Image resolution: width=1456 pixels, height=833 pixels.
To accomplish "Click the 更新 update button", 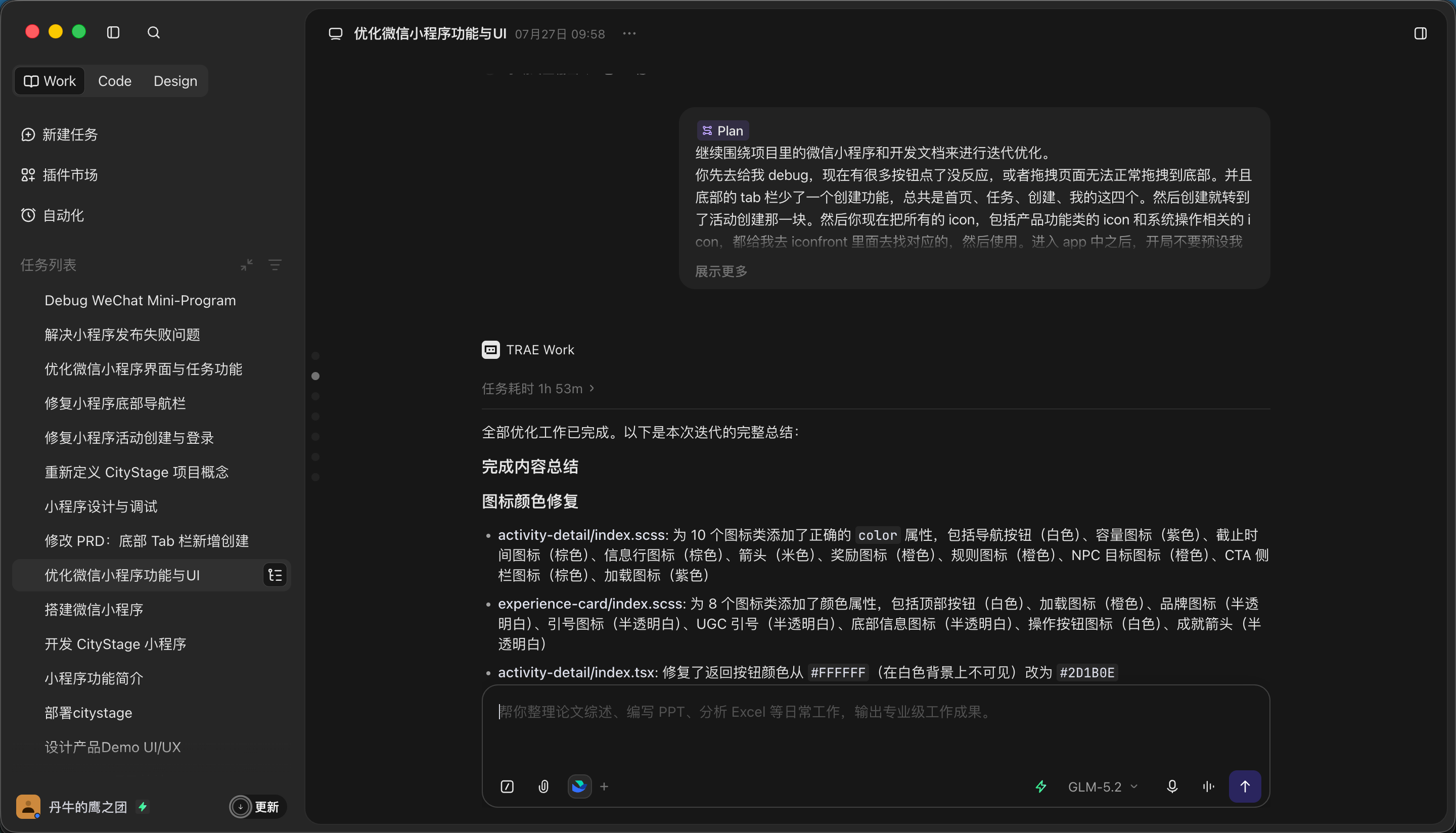I will click(257, 807).
